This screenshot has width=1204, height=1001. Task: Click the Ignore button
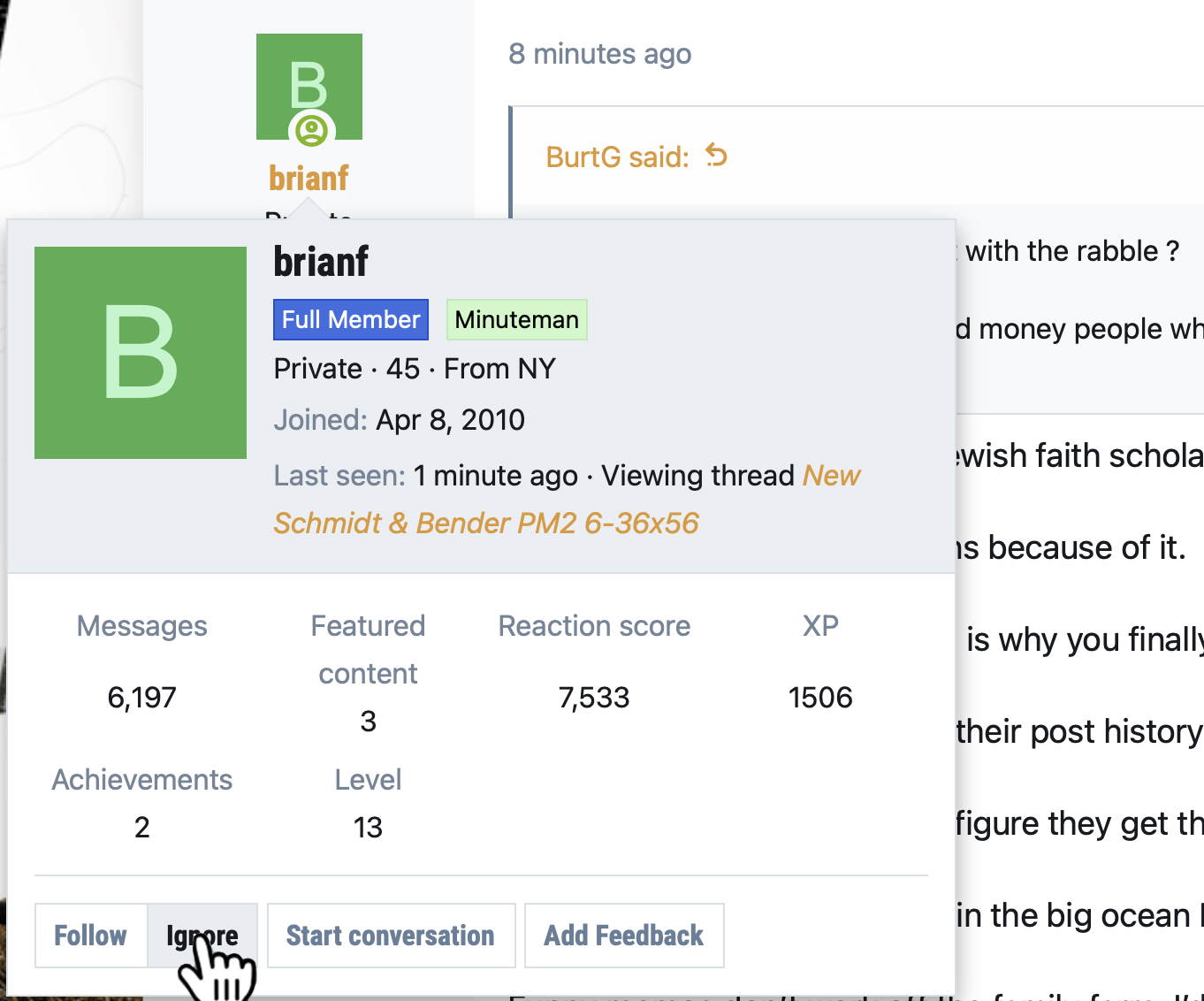(202, 936)
